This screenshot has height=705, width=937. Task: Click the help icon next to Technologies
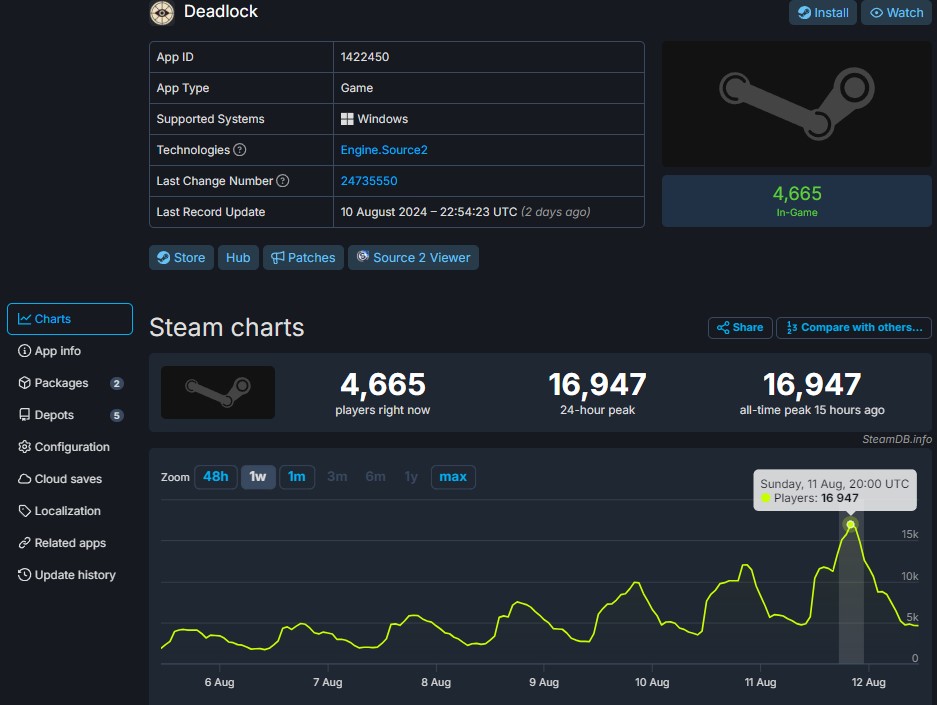click(240, 150)
